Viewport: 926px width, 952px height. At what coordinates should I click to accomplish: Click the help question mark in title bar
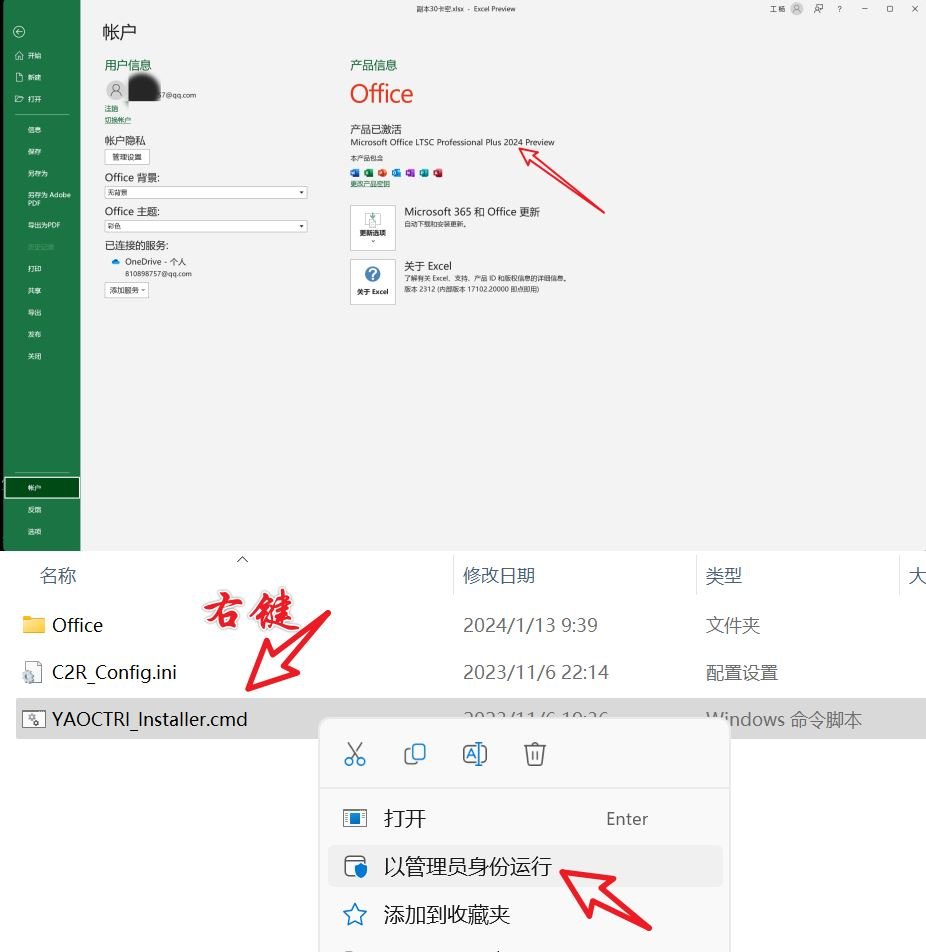click(x=839, y=9)
